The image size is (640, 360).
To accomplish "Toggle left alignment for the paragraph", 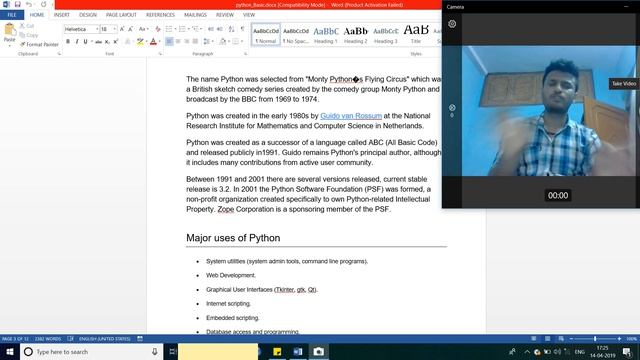I will pyautogui.click(x=169, y=42).
